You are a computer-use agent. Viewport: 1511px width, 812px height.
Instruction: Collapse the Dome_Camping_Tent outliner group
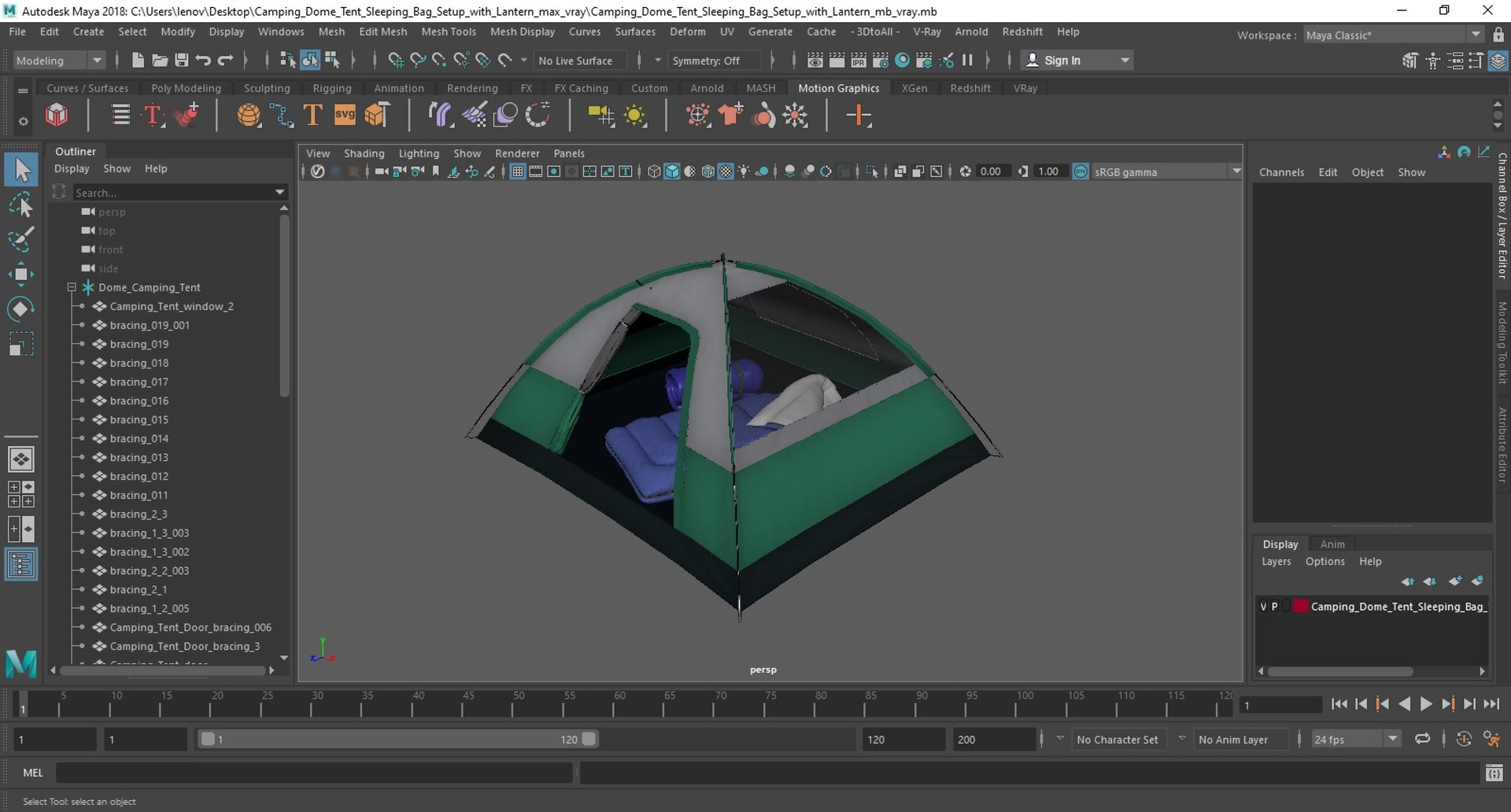click(72, 287)
